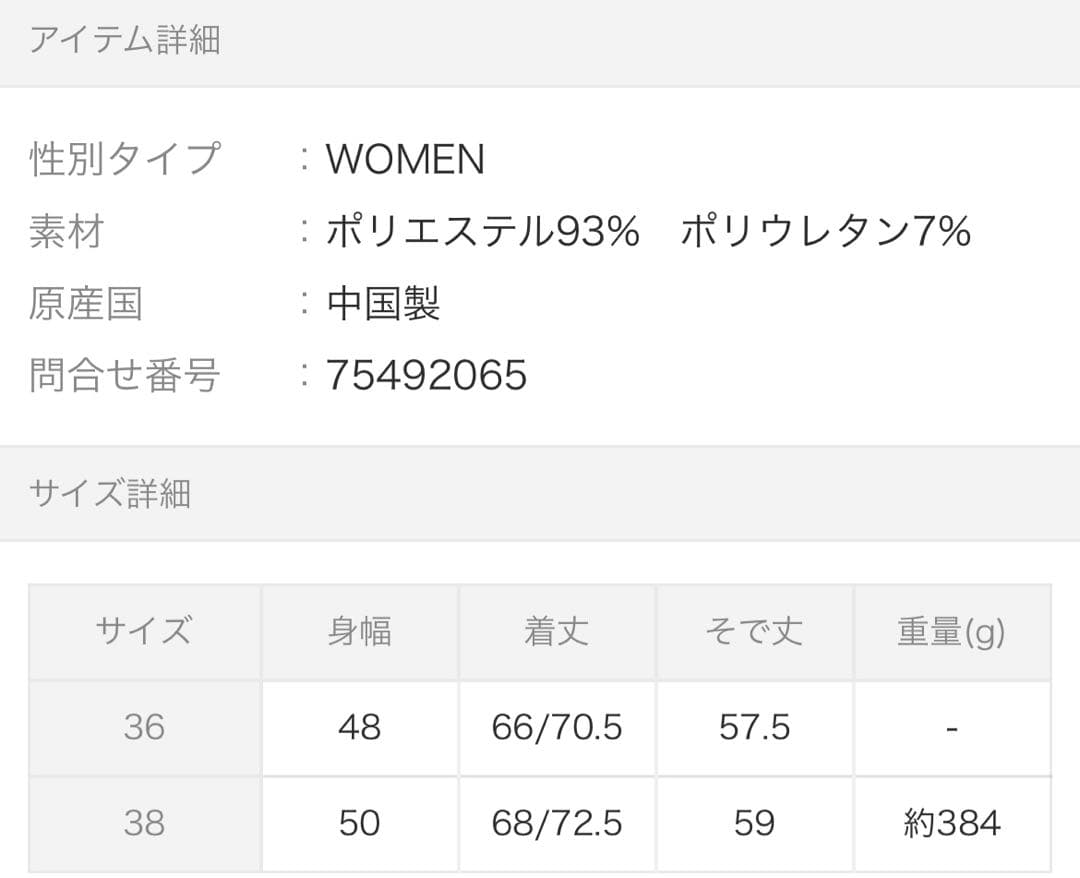Tap the 重量(g) column header

(951, 632)
